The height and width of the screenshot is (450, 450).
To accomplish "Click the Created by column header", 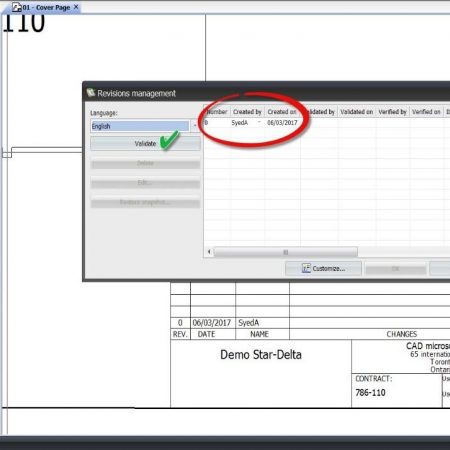I will (247, 112).
